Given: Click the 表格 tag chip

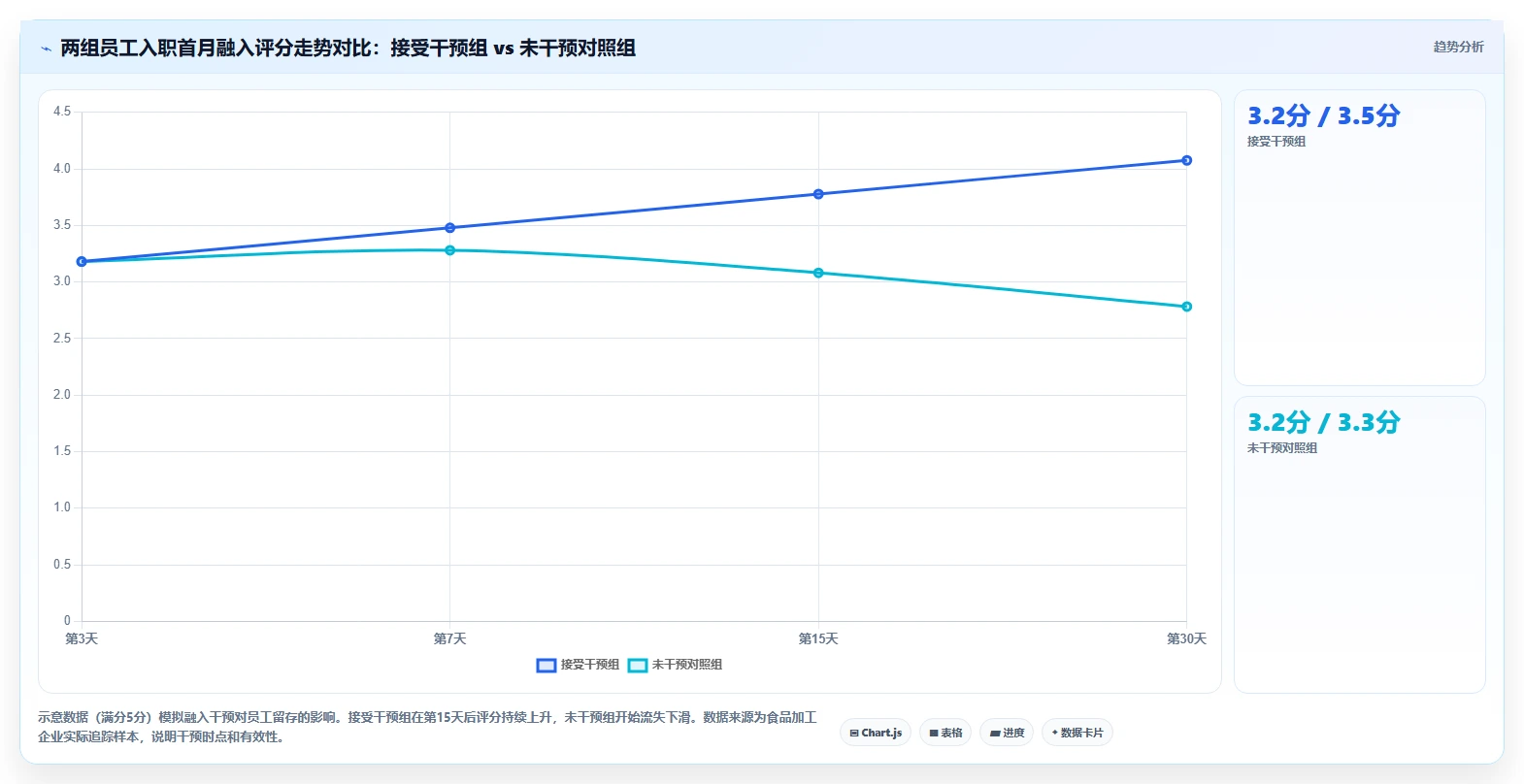Looking at the screenshot, I should coord(945,733).
